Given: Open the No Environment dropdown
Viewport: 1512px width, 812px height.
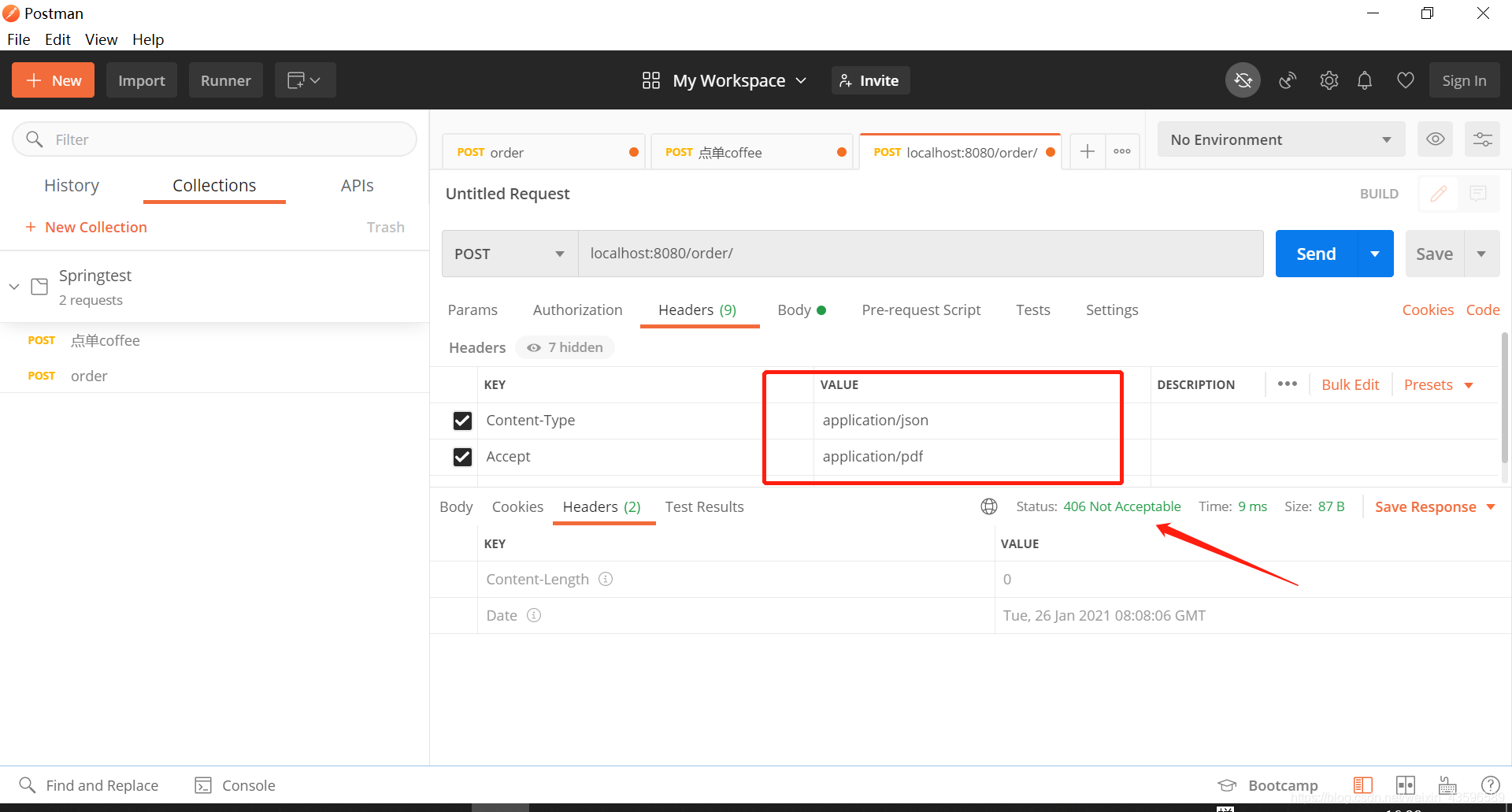Looking at the screenshot, I should click(x=1281, y=139).
